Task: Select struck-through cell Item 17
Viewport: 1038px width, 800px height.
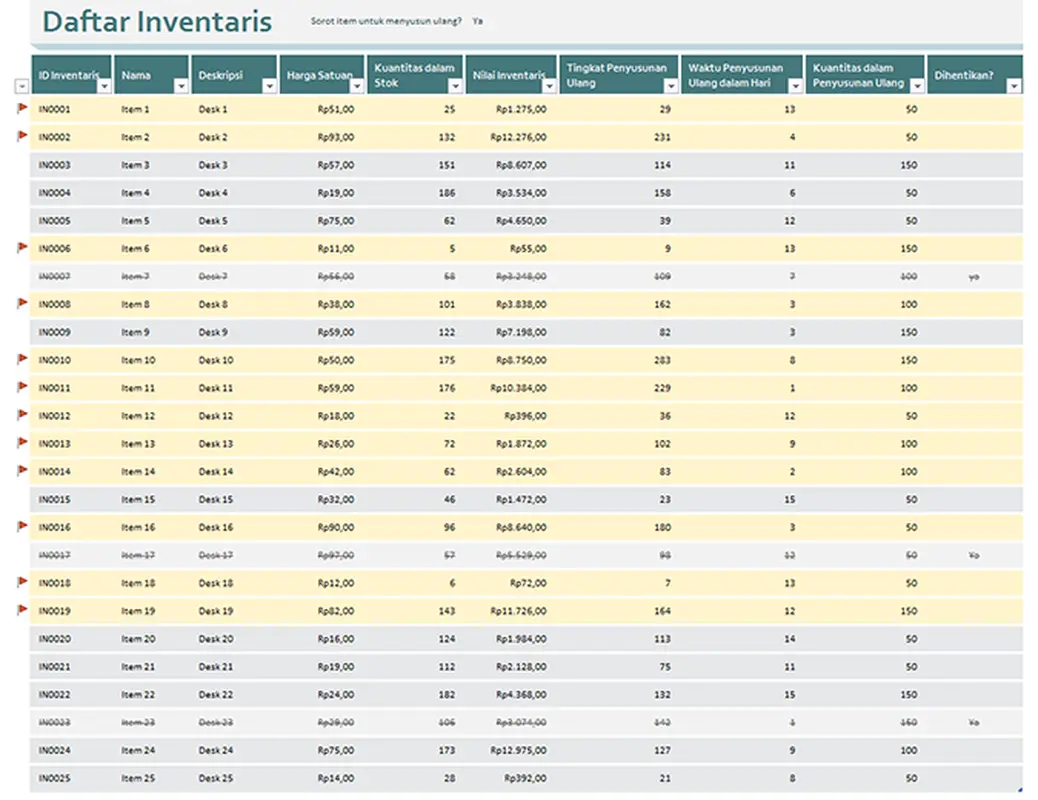Action: [x=138, y=555]
